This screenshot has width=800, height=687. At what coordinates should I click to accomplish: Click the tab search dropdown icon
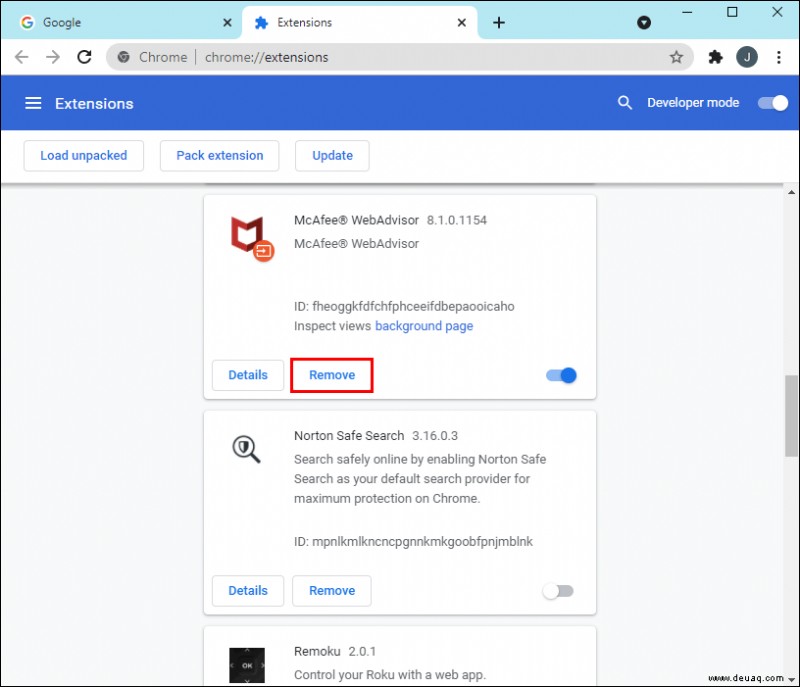click(644, 22)
